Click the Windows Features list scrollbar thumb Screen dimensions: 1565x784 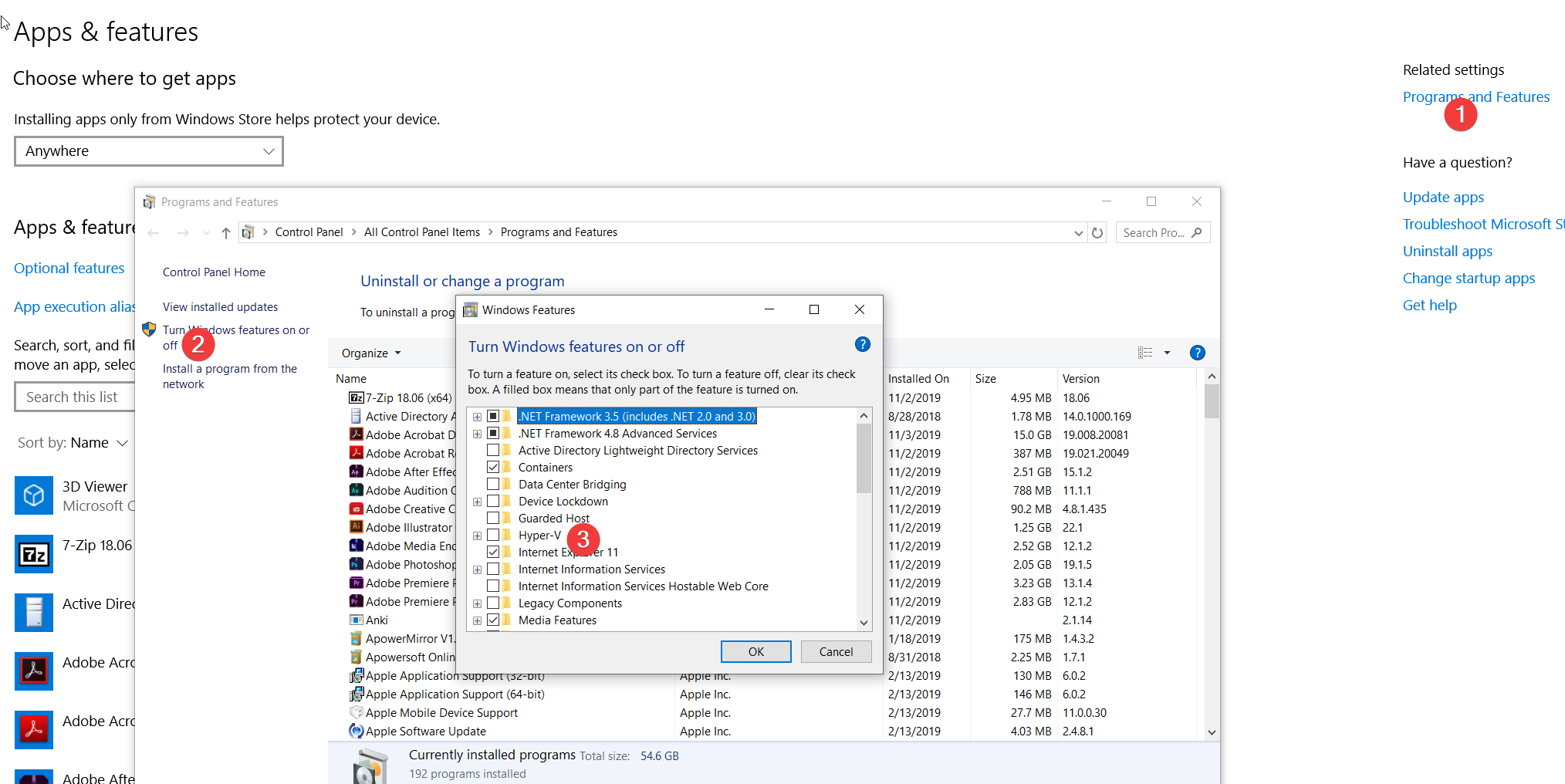click(x=864, y=458)
